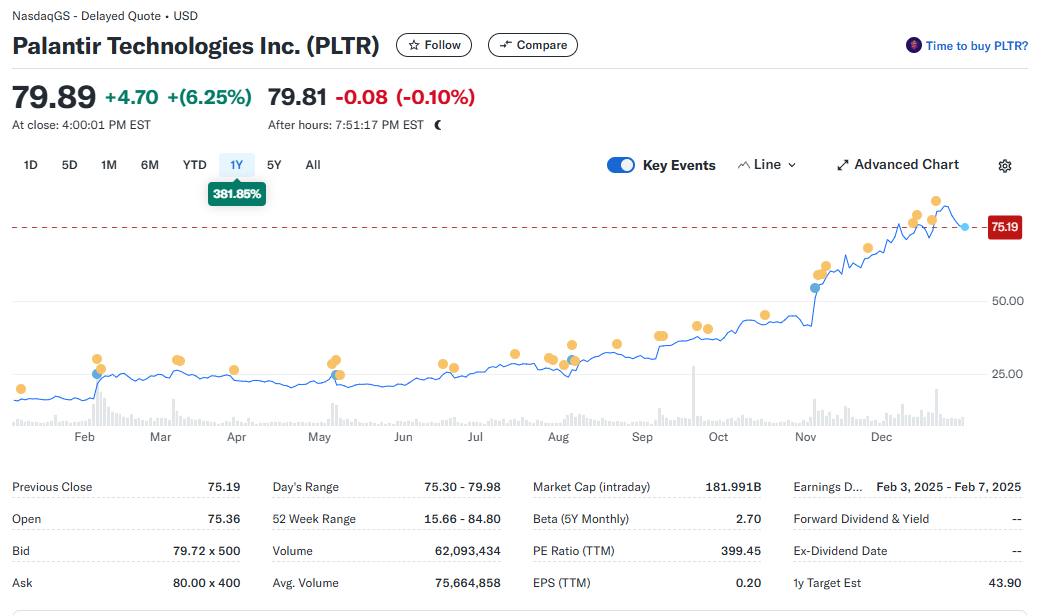Click the 52 Week Range value
Screen dimensions: 1044x615
click(462, 519)
